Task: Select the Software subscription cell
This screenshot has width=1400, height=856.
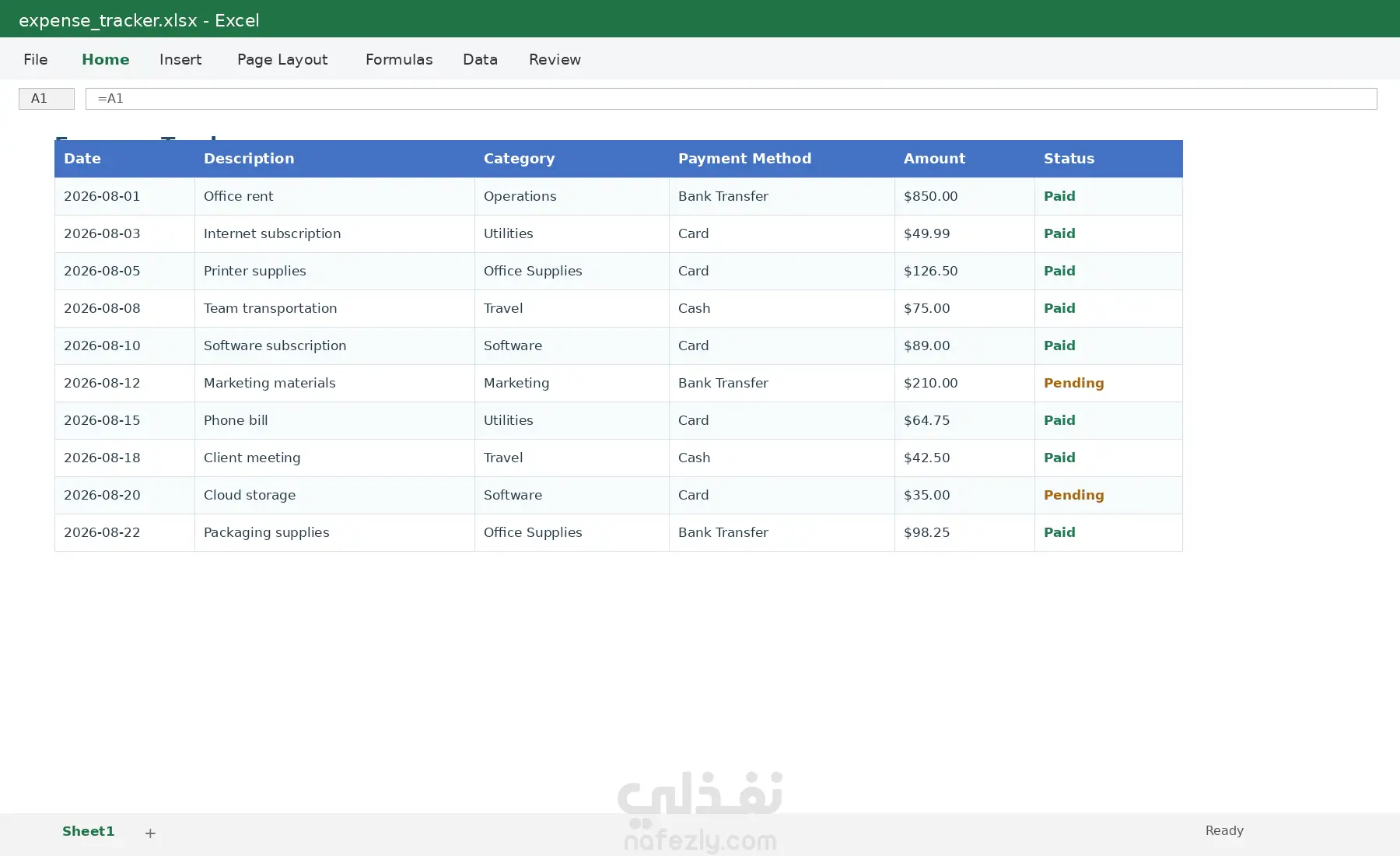Action: click(x=334, y=346)
